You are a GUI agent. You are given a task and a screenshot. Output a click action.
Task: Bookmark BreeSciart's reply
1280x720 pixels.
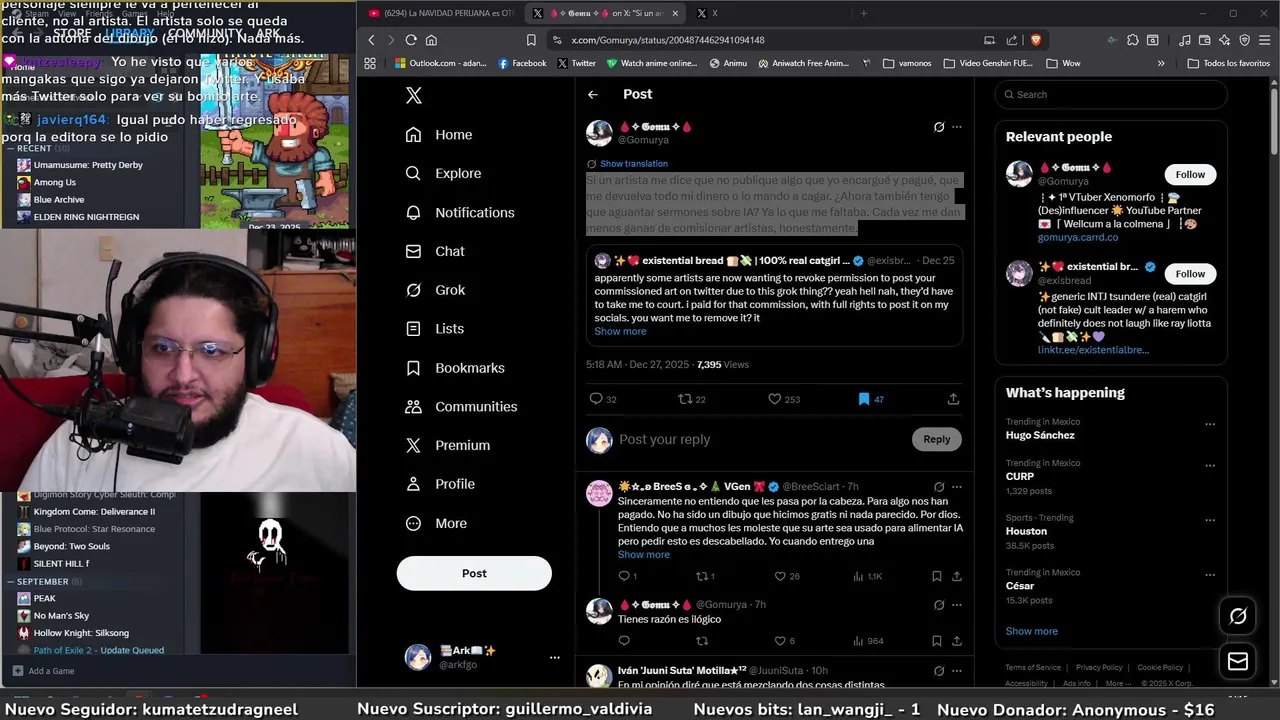point(936,576)
